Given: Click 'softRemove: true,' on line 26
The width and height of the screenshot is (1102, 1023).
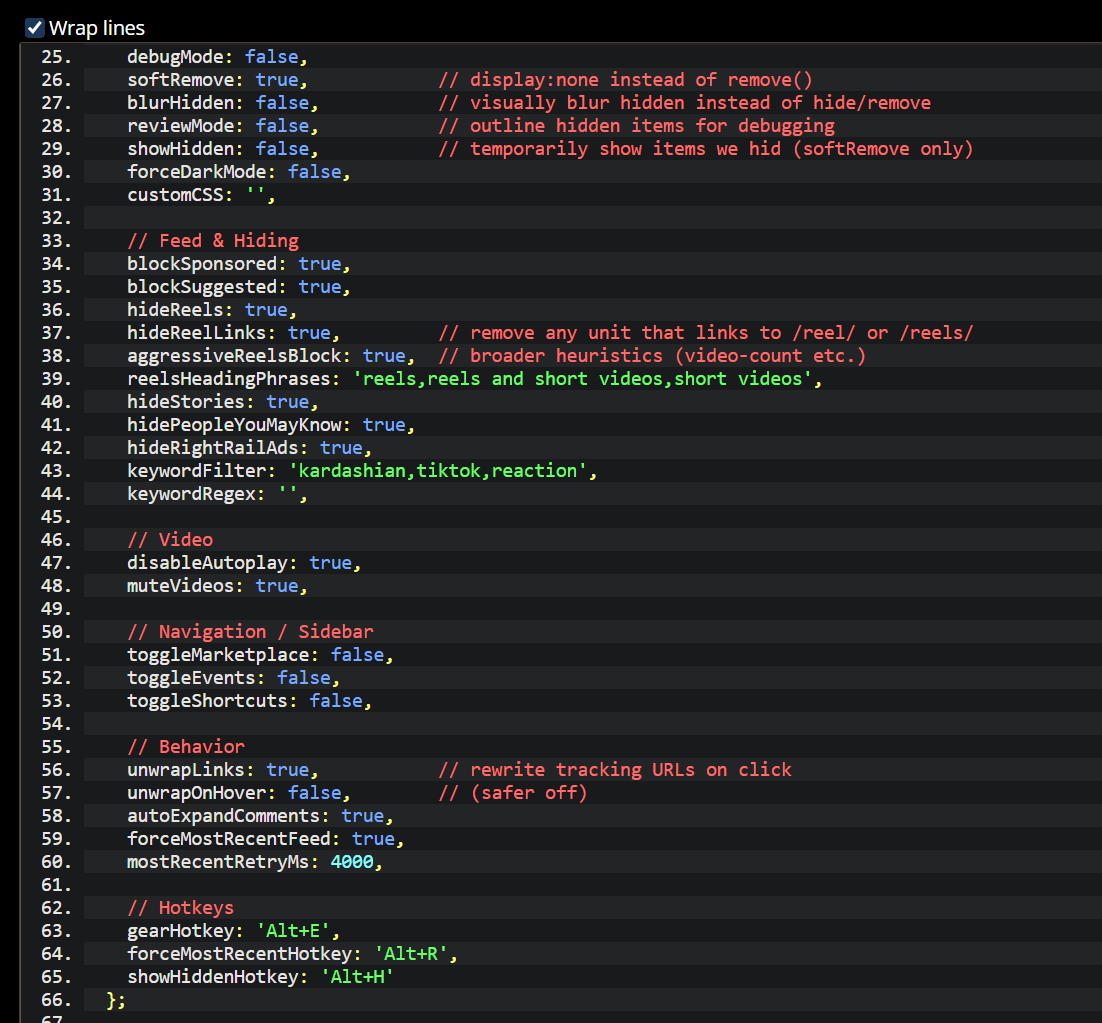Looking at the screenshot, I should click(x=217, y=80).
